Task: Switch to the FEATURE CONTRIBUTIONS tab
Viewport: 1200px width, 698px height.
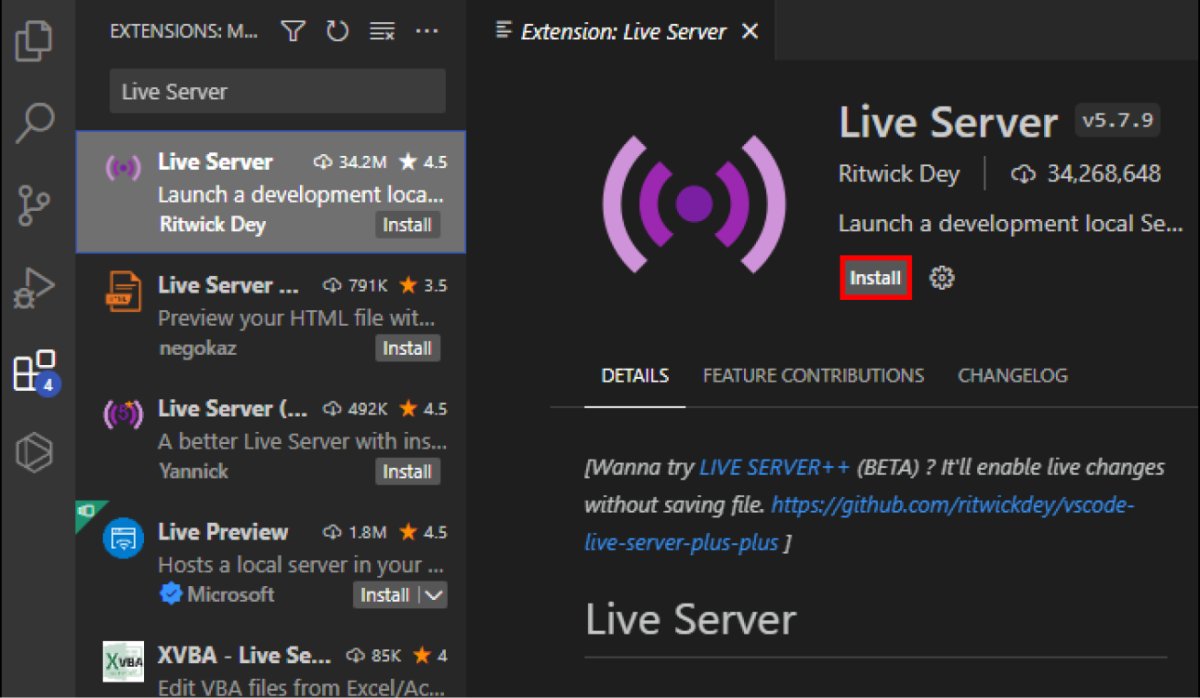Action: tap(812, 375)
